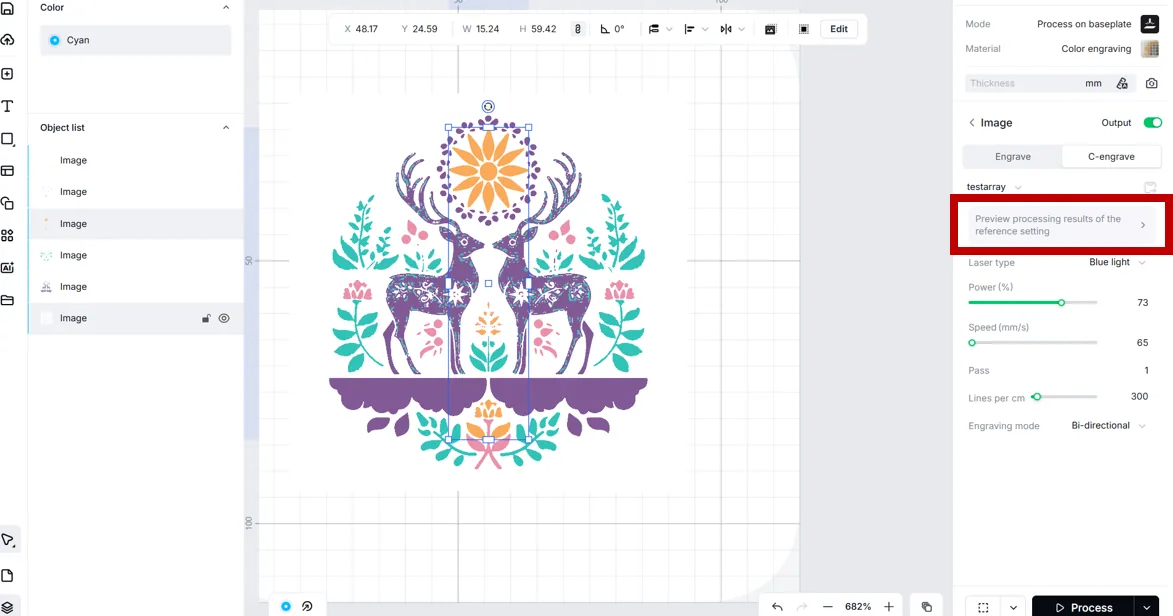
Task: Collapse the Color panel section
Action: pos(226,7)
